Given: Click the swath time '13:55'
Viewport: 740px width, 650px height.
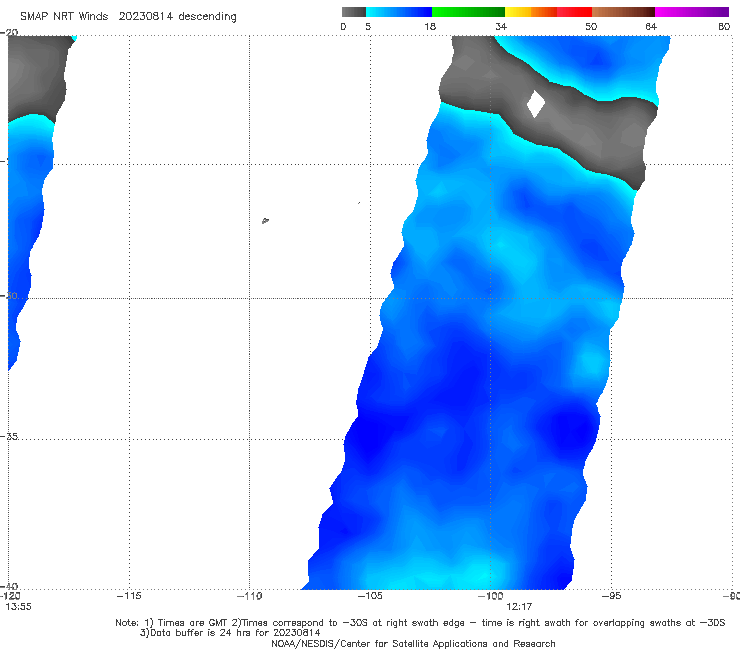Looking at the screenshot, I should click(x=18, y=607).
